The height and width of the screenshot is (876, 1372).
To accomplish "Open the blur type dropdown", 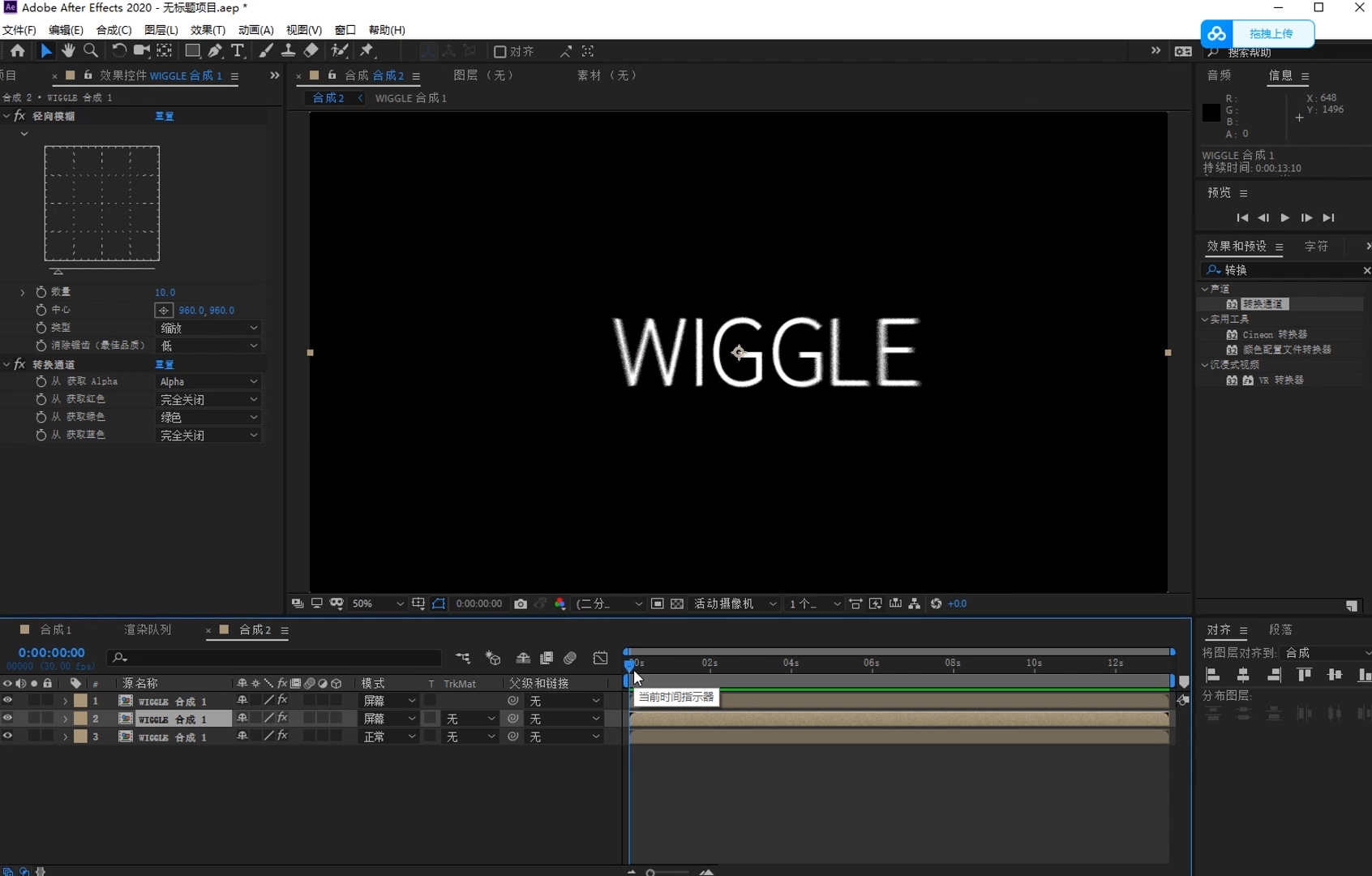I will click(x=208, y=328).
